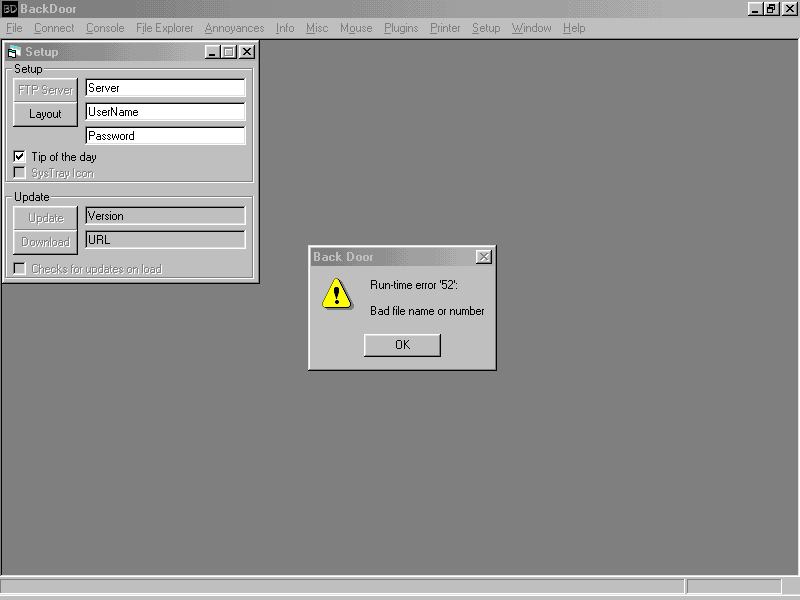
Task: Close the Back Door error dialog
Action: point(484,257)
